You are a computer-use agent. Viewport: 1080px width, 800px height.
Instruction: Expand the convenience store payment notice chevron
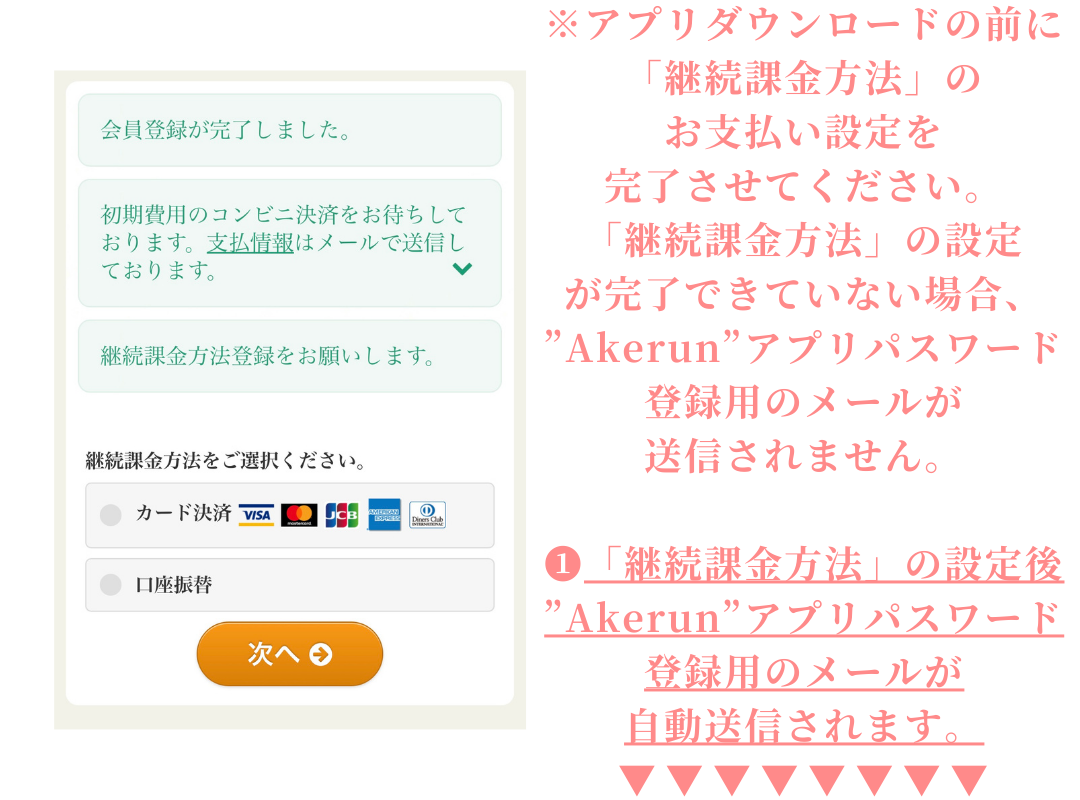coord(462,269)
